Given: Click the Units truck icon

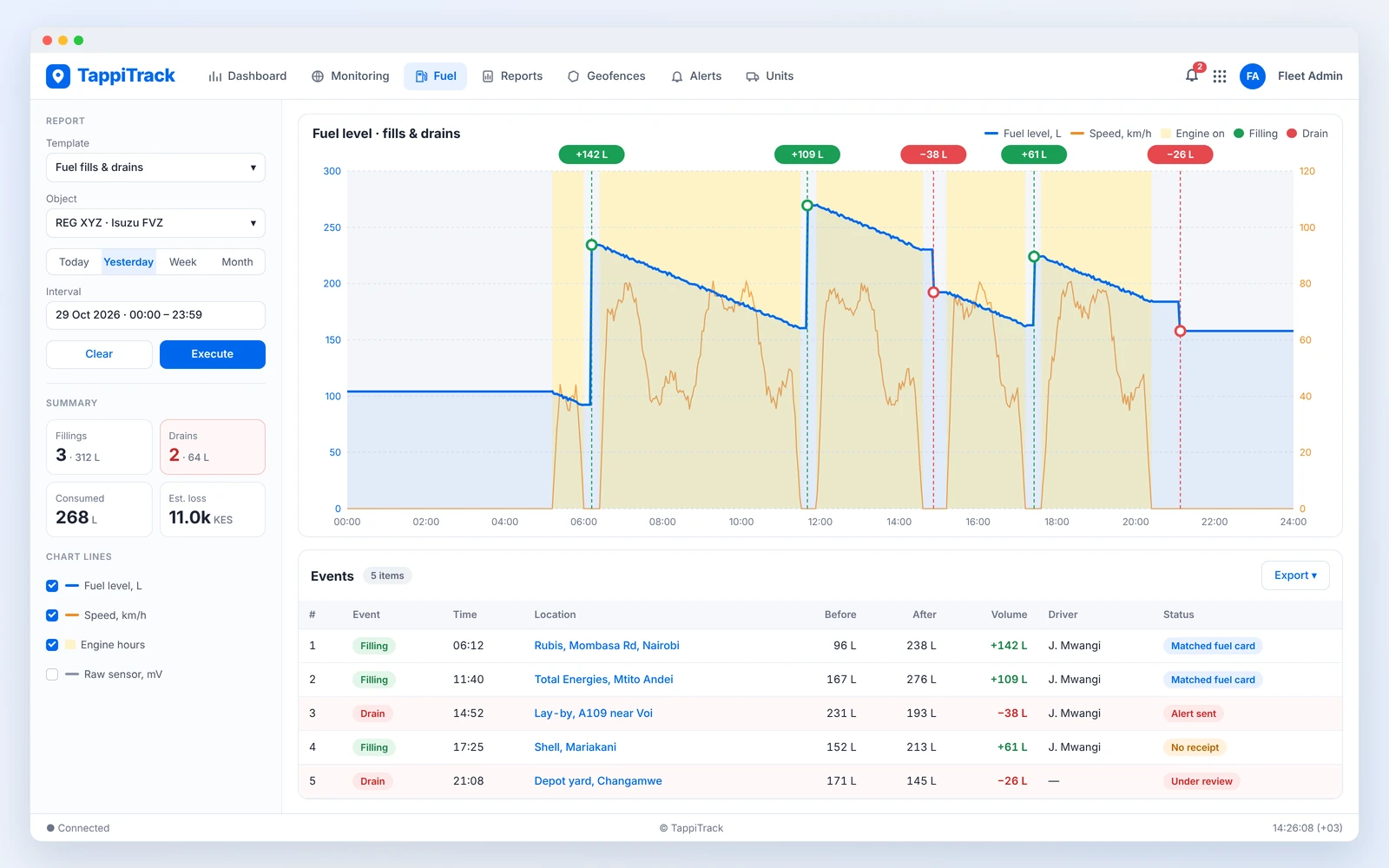Looking at the screenshot, I should [753, 76].
